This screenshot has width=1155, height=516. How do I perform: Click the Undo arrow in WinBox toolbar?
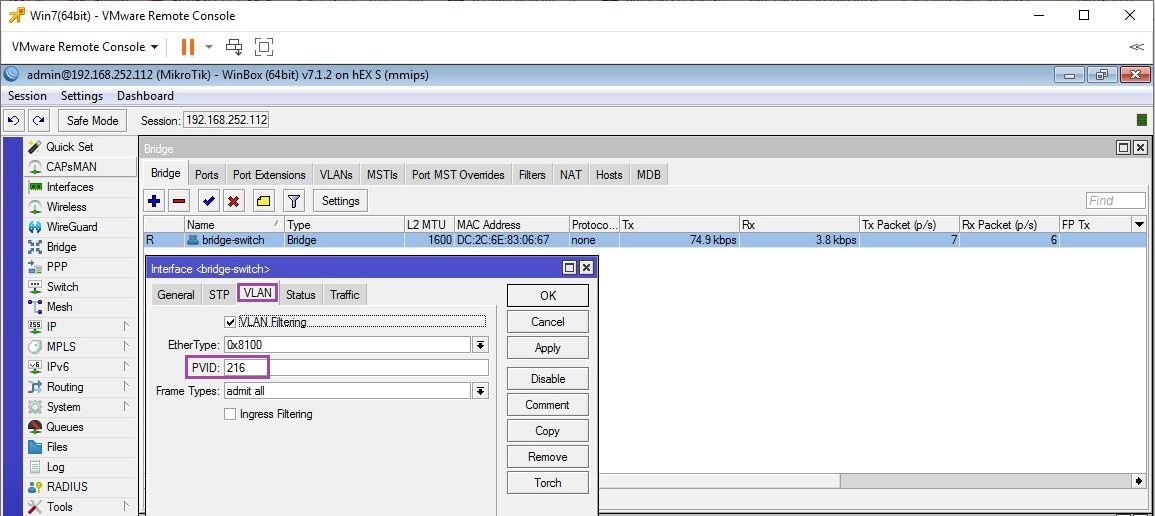tap(14, 120)
